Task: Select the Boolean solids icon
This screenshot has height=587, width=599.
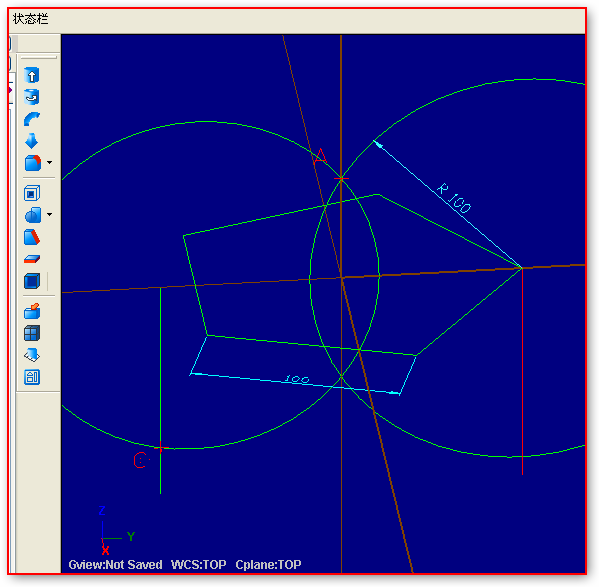Action: click(x=33, y=215)
